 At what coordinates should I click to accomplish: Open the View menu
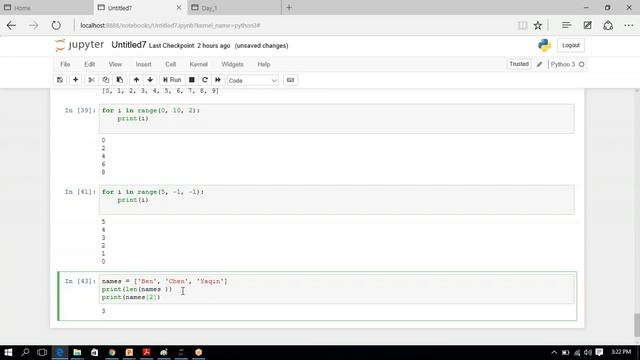115,64
